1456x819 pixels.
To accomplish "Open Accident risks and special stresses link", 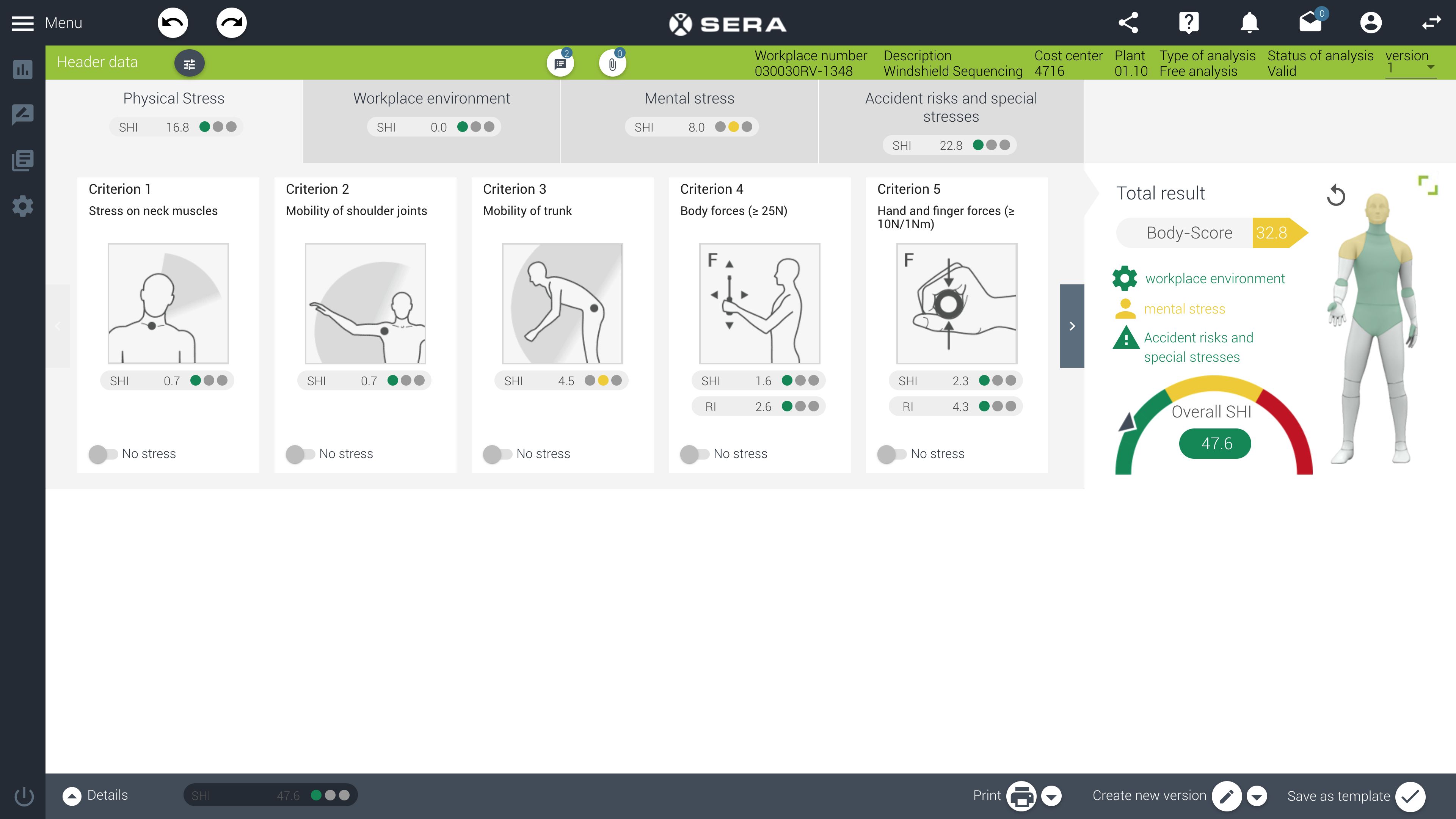I will [x=1198, y=347].
